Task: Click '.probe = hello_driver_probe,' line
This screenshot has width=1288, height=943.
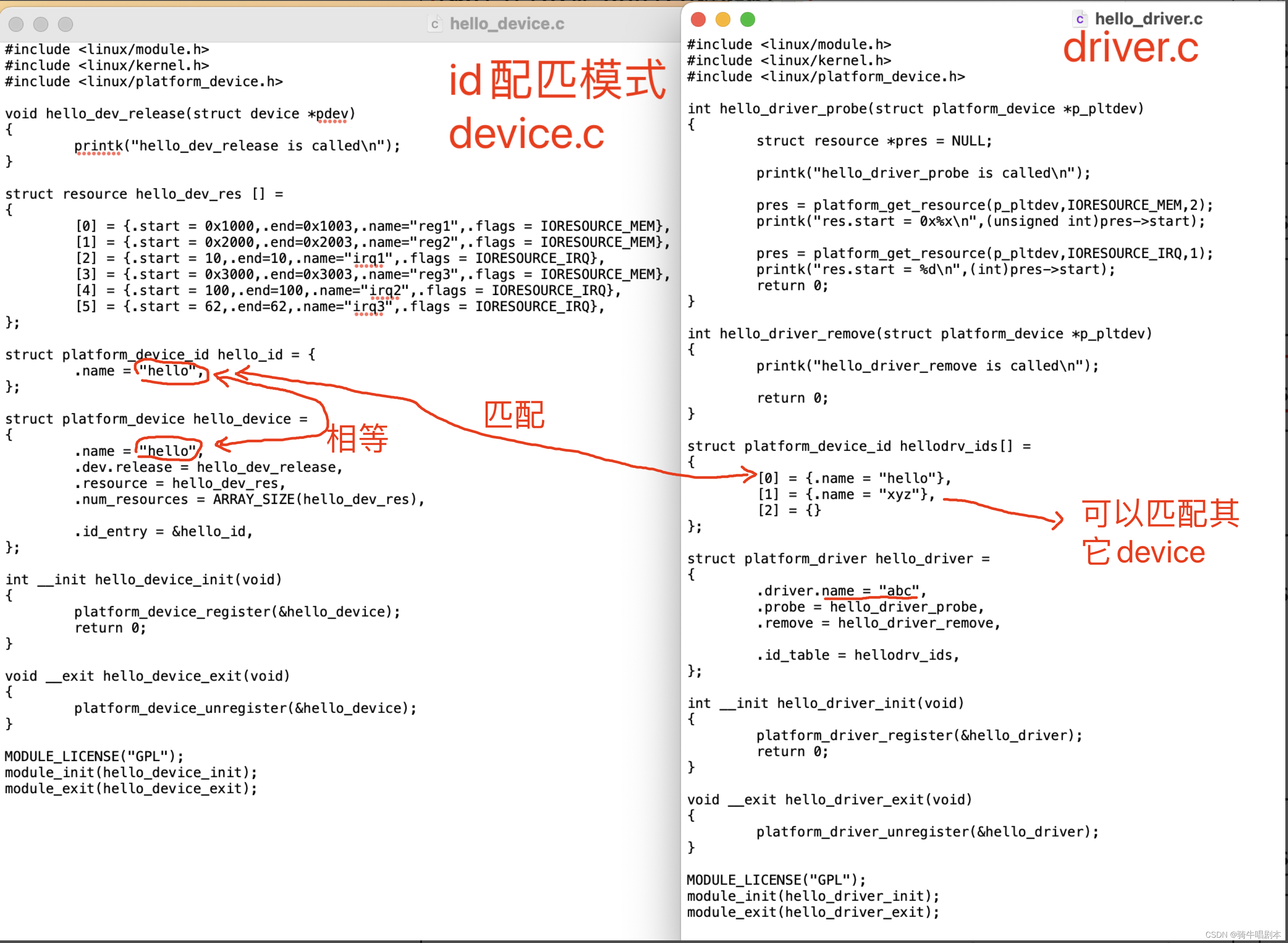Action: (870, 607)
